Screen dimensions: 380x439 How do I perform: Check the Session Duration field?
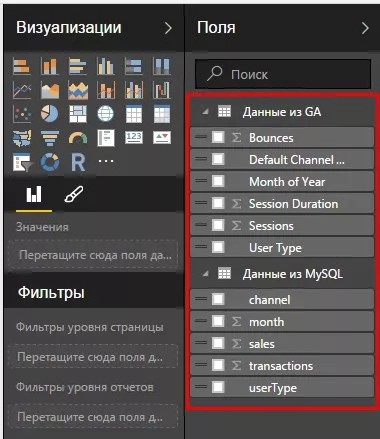218,203
